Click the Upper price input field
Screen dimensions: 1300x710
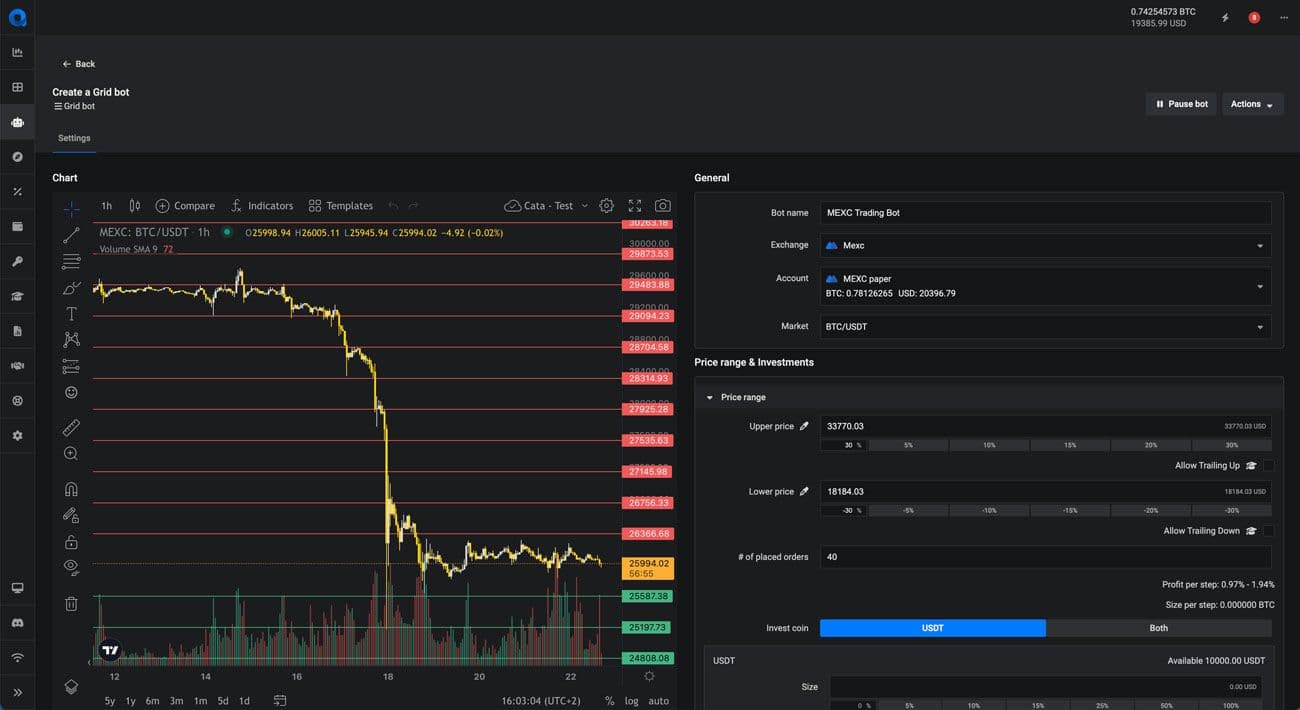1045,427
